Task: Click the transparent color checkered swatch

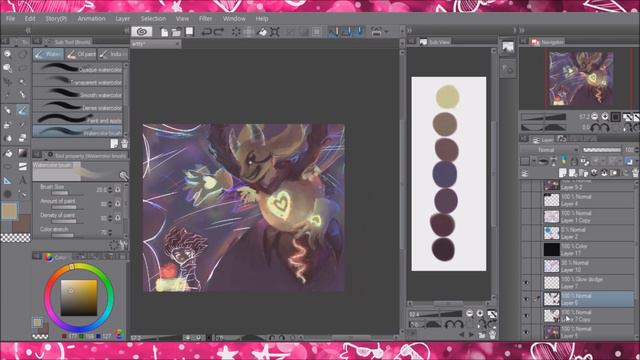Action: point(16,238)
